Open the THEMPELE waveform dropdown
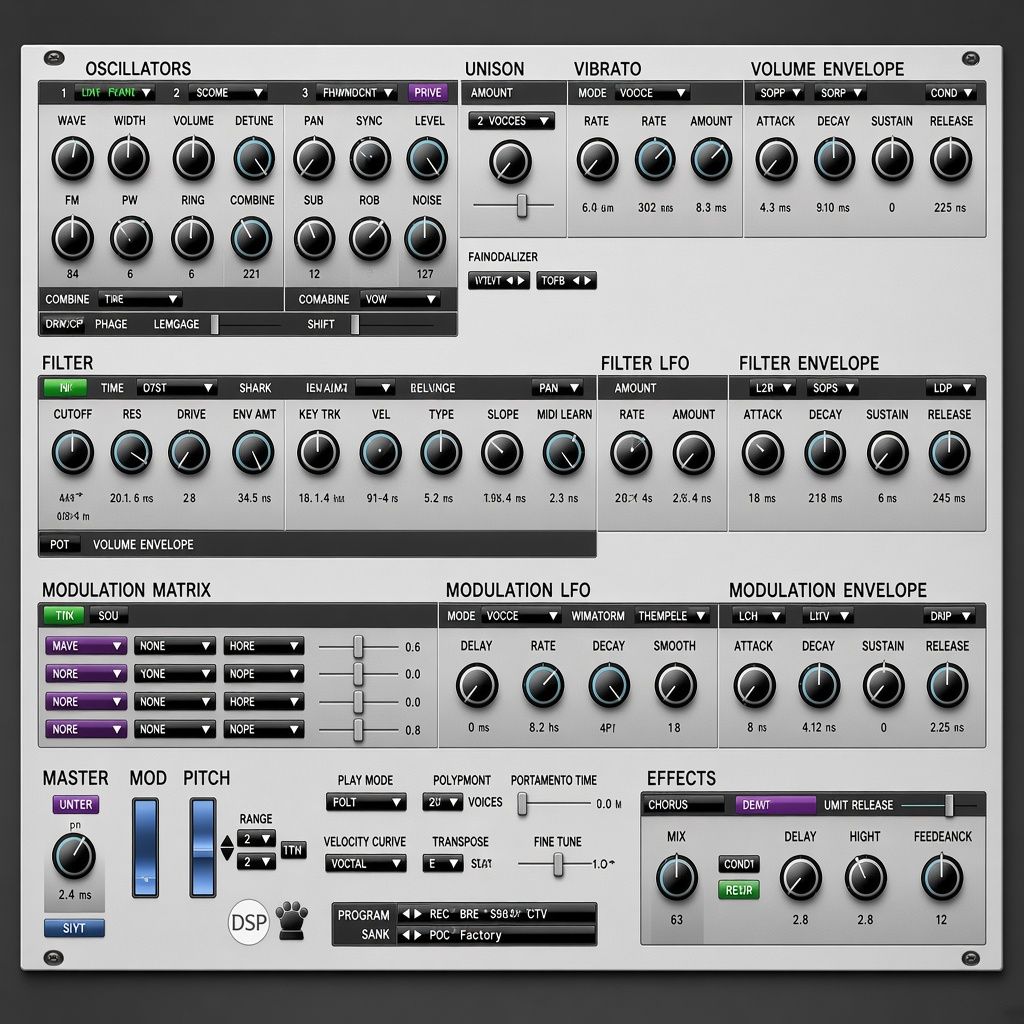 point(672,616)
